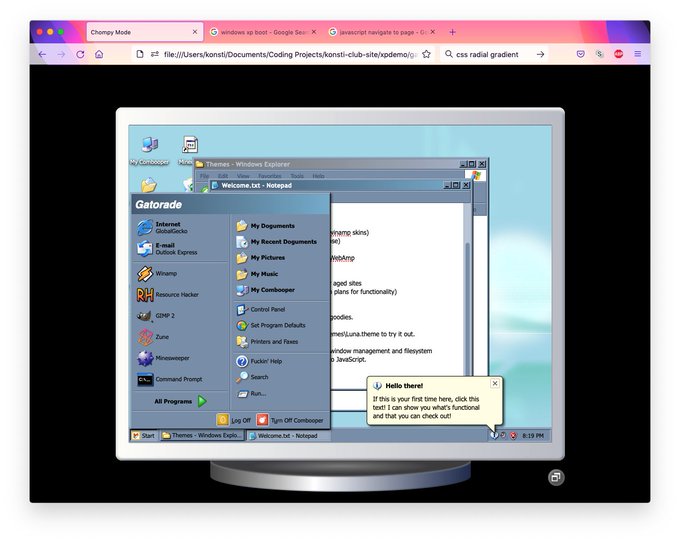Image resolution: width=680 pixels, height=542 pixels.
Task: Open Tools menu in Themes explorer window
Action: 297,176
